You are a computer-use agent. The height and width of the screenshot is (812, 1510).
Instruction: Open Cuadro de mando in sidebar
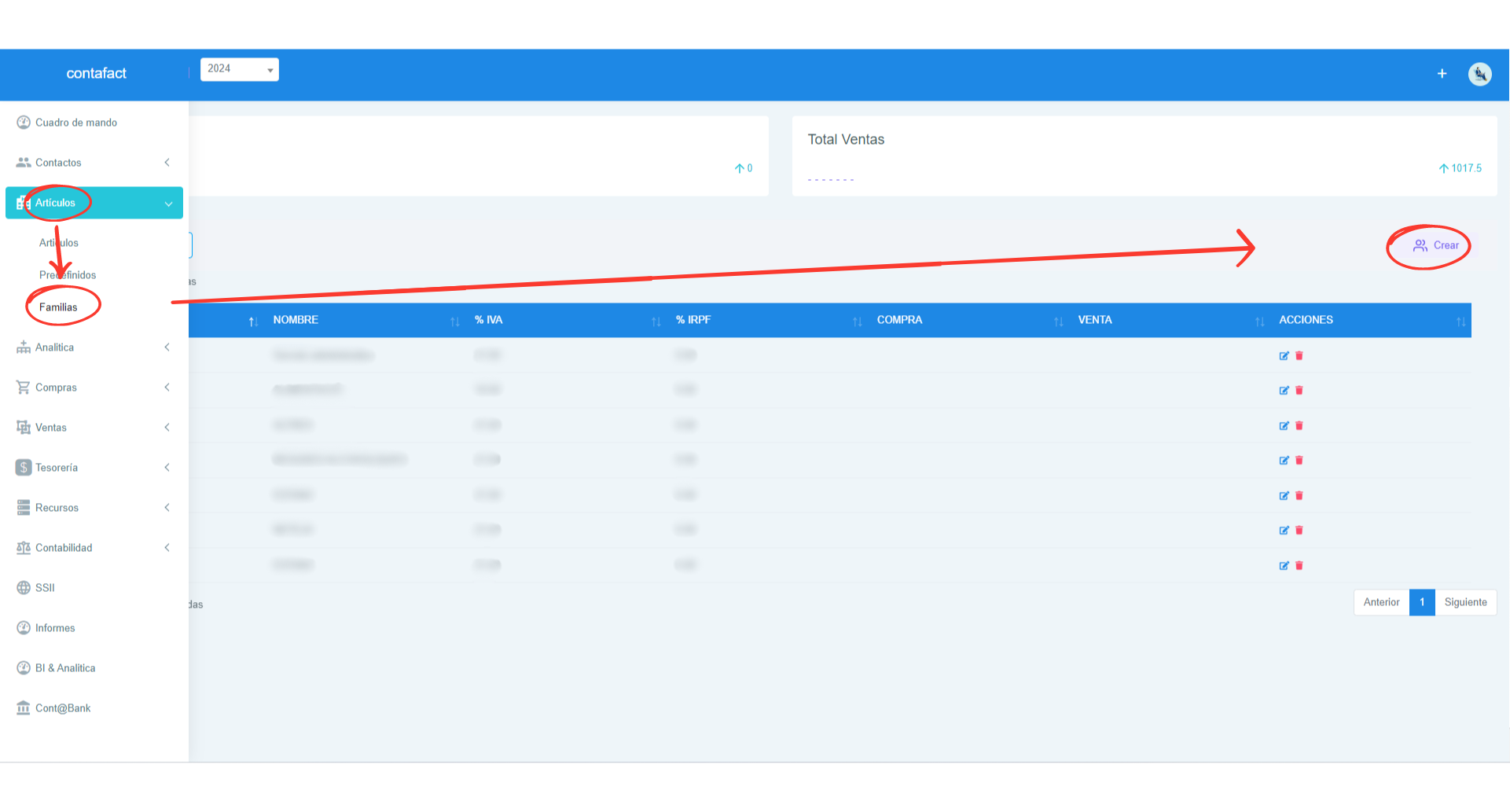point(76,123)
